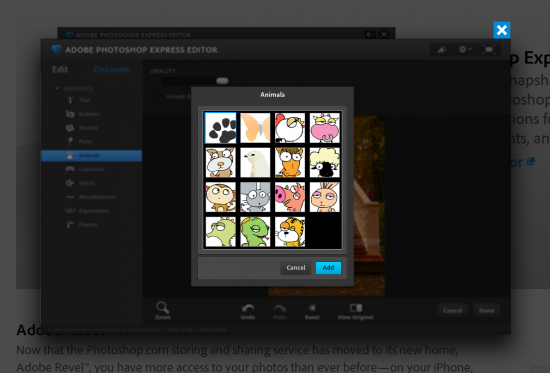Image resolution: width=550 pixels, height=373 pixels.
Task: Click Add in the Animals dialog
Action: tap(328, 268)
